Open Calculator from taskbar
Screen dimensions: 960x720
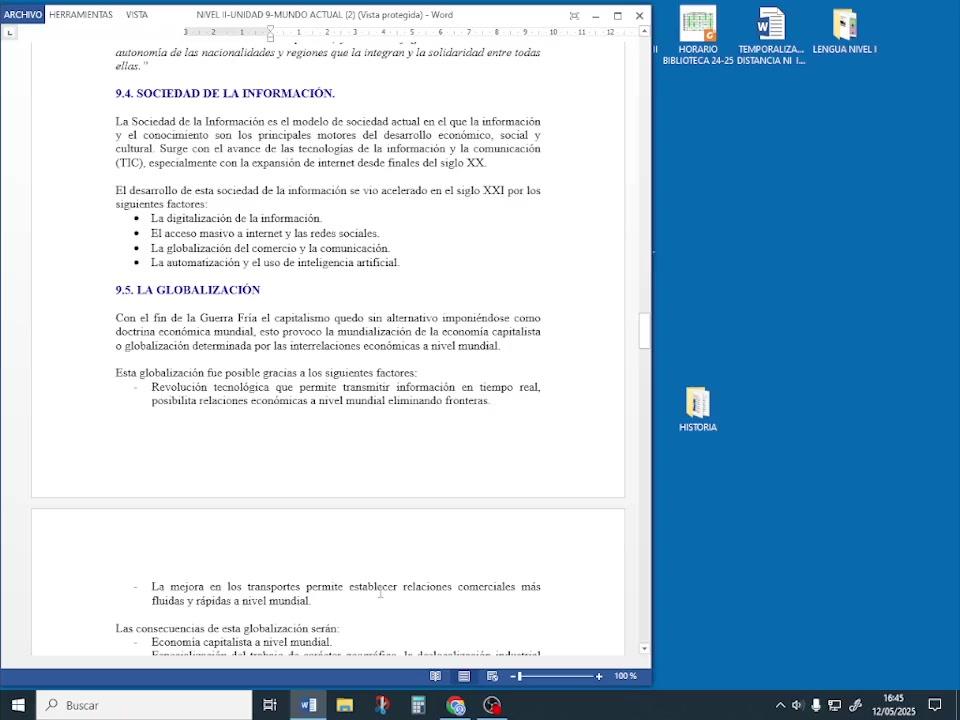click(418, 705)
